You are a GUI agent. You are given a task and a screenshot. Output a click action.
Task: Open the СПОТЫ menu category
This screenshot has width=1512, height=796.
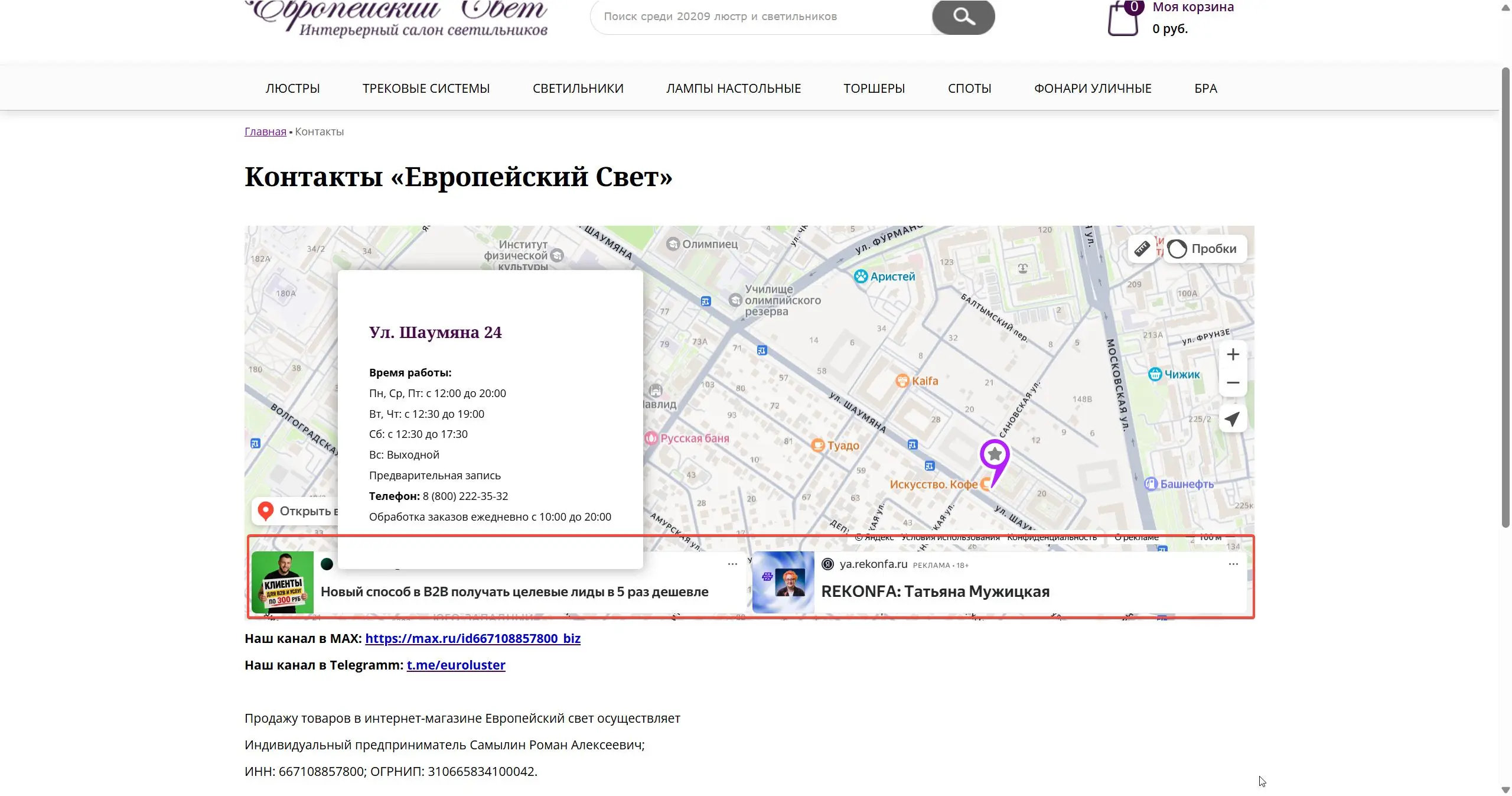click(x=969, y=89)
